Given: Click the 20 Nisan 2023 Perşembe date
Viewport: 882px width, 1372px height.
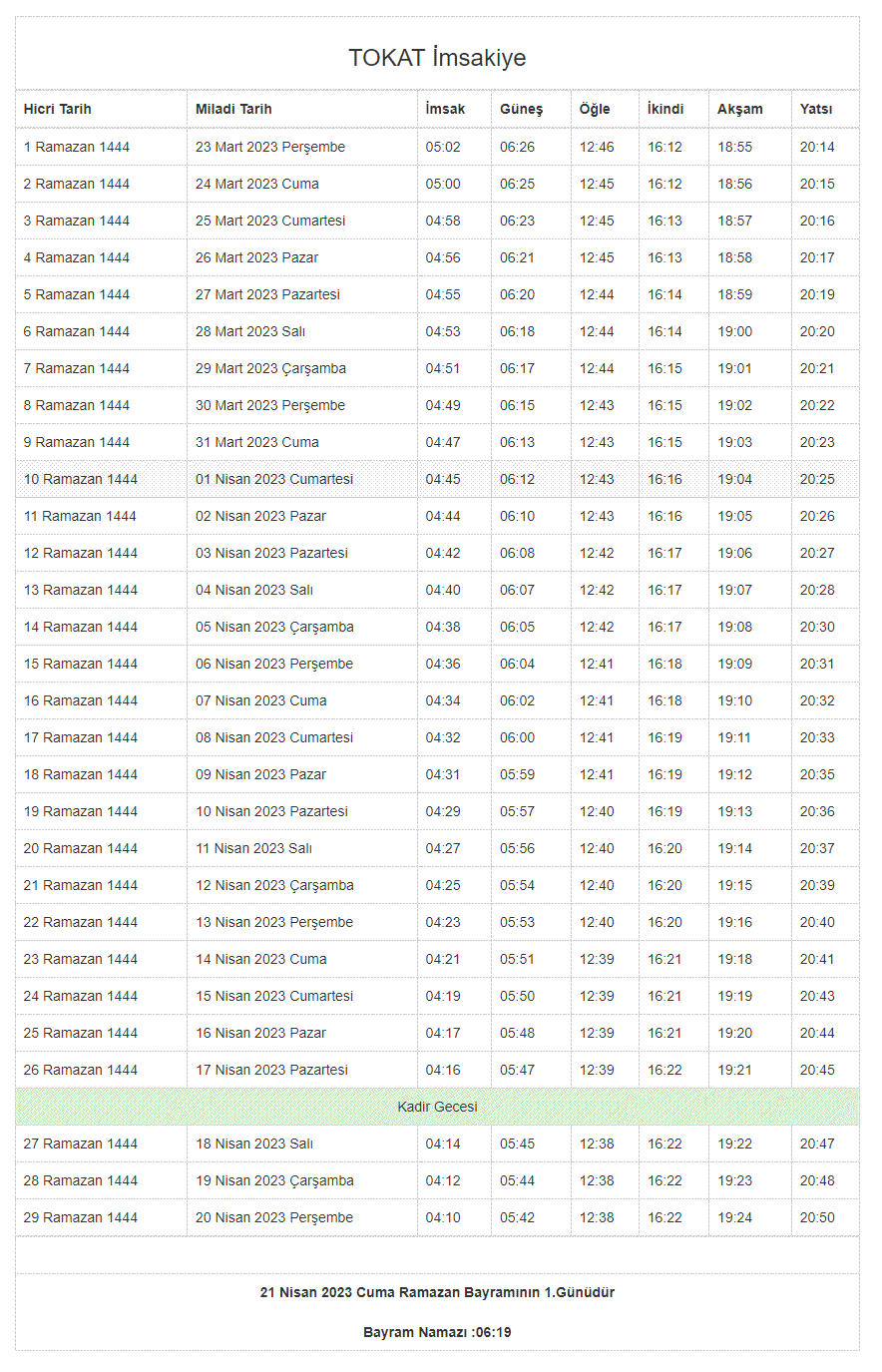Looking at the screenshot, I should pyautogui.click(x=274, y=1217).
